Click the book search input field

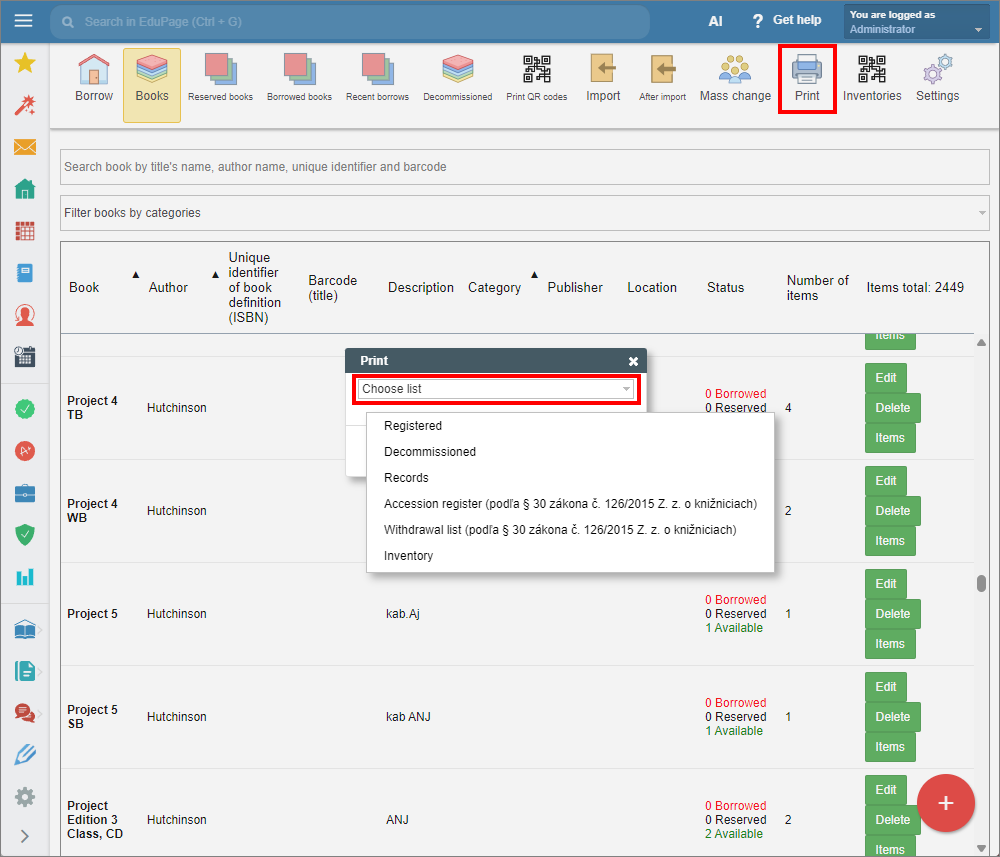(524, 167)
